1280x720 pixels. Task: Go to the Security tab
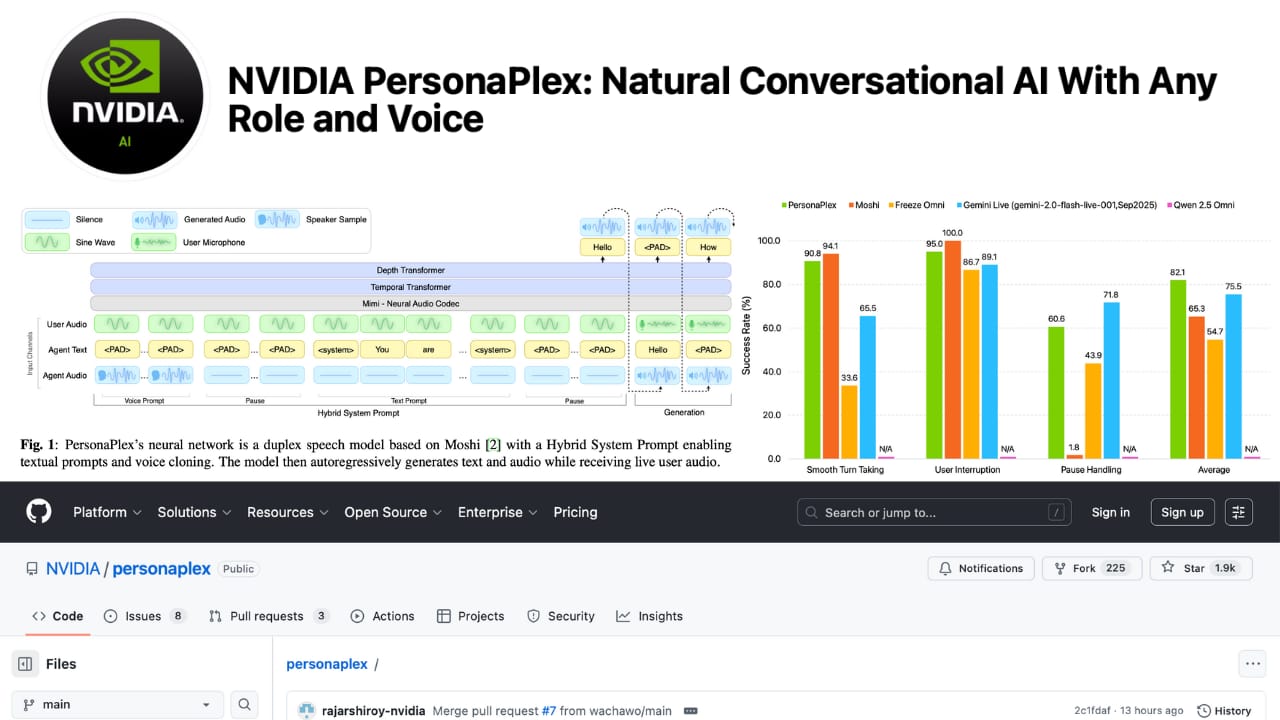(x=561, y=616)
